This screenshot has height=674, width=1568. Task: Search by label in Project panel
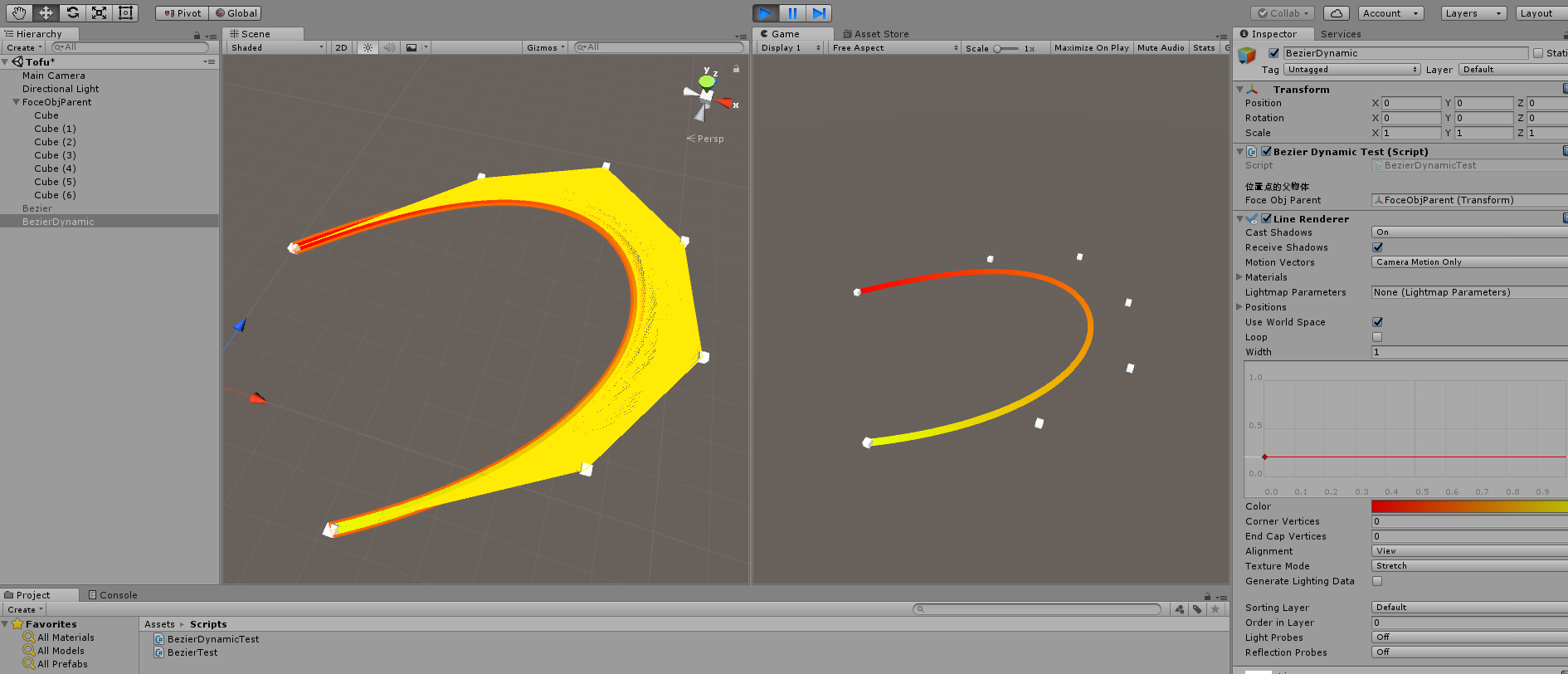click(1197, 609)
